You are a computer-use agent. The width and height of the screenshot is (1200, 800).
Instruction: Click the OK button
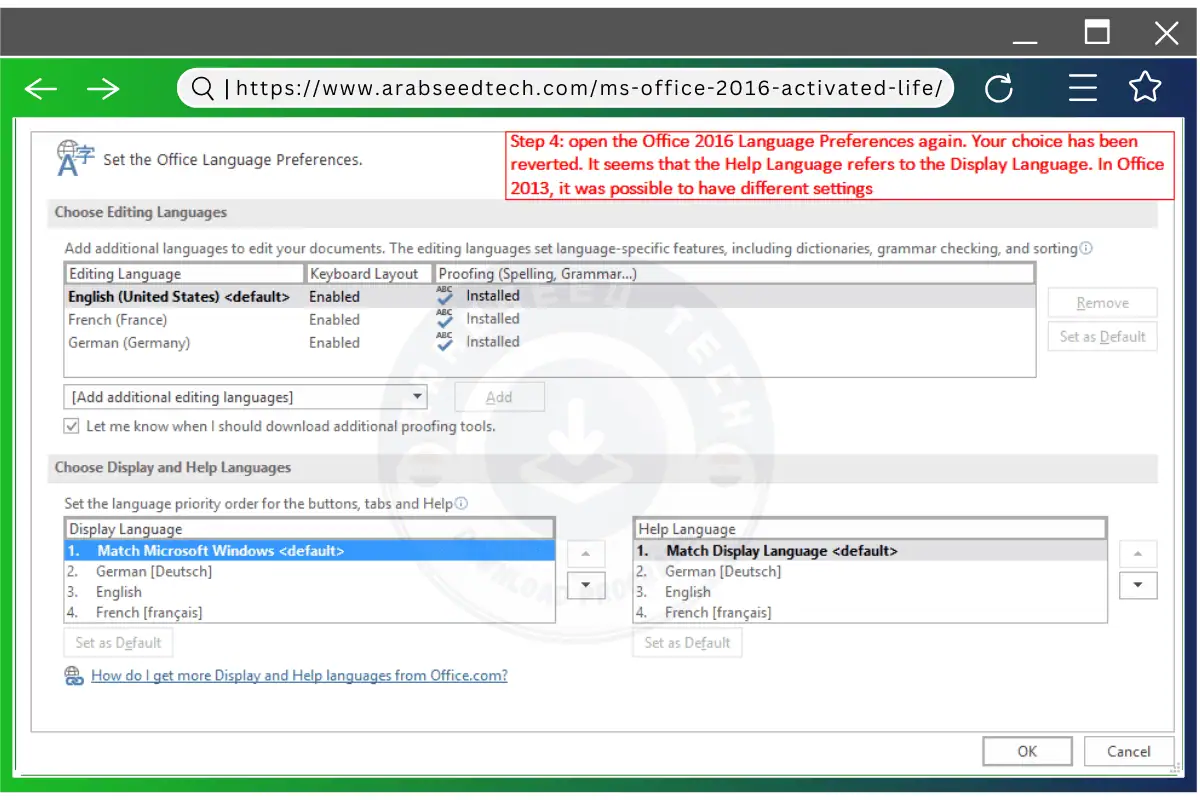1027,751
